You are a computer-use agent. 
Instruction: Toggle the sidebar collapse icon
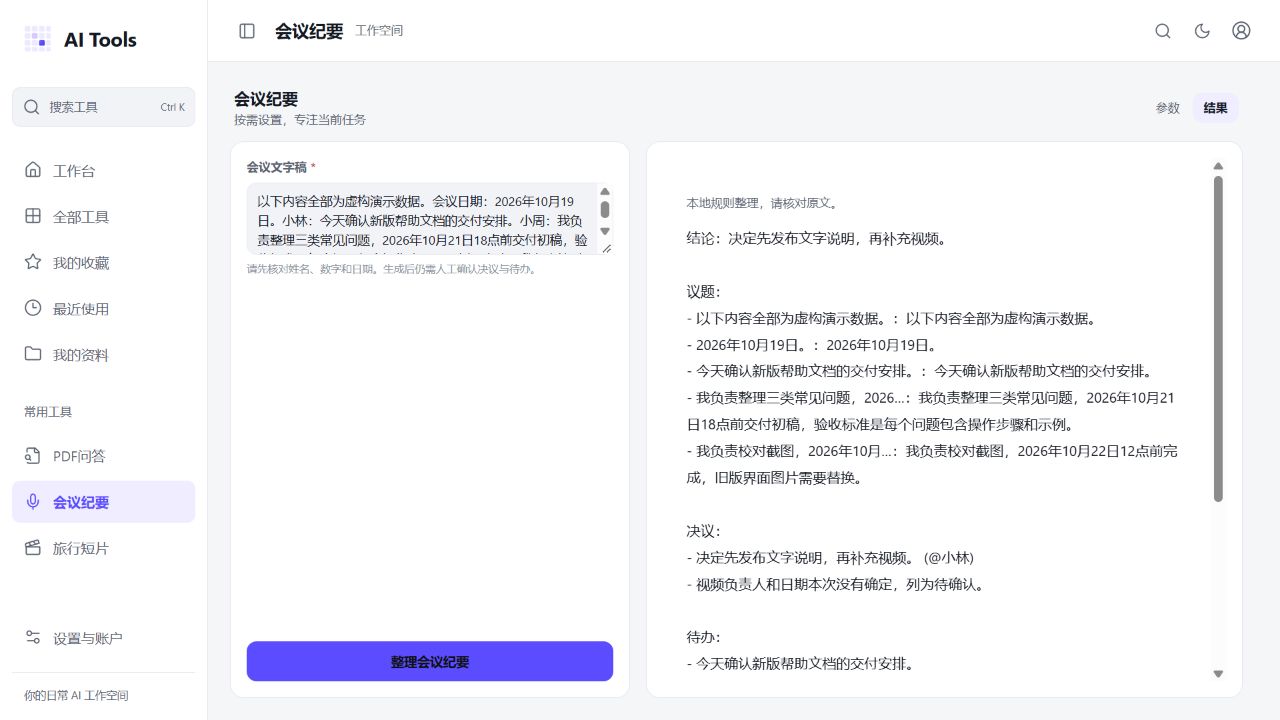247,31
